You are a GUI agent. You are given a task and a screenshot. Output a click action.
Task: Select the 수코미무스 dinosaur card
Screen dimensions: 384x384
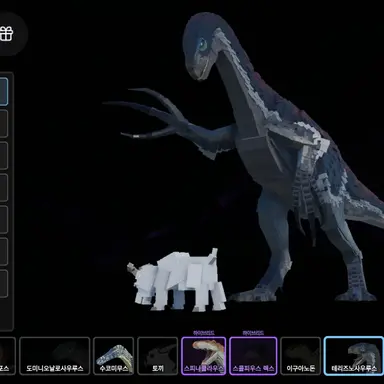click(114, 356)
